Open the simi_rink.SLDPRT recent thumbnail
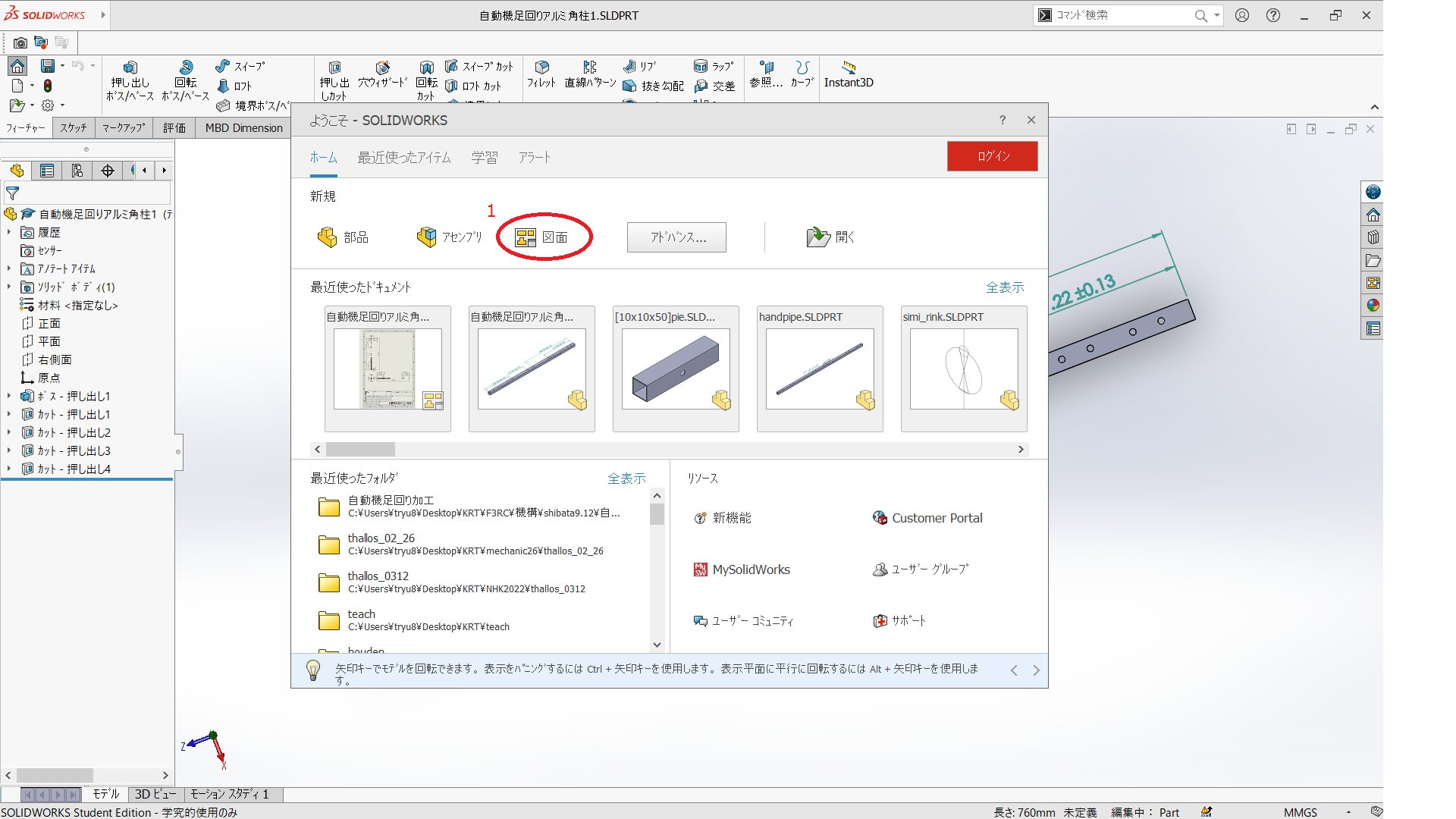 964,369
